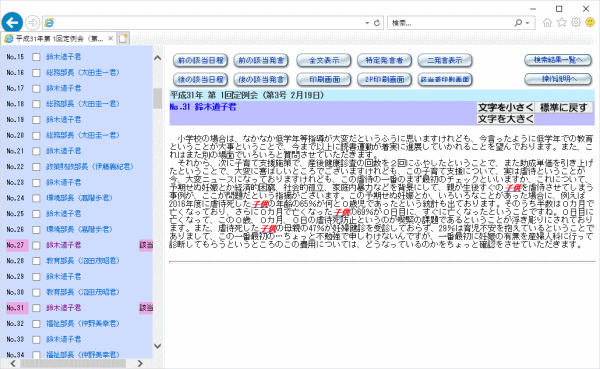Tick the checkbox for No.24
600x369 pixels.
[x=36, y=198]
